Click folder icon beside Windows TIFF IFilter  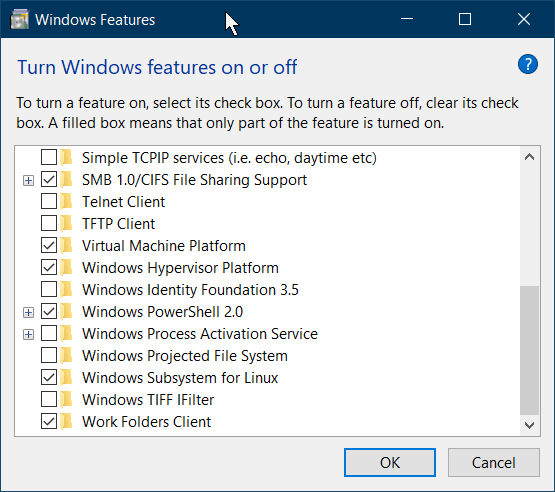tap(66, 399)
